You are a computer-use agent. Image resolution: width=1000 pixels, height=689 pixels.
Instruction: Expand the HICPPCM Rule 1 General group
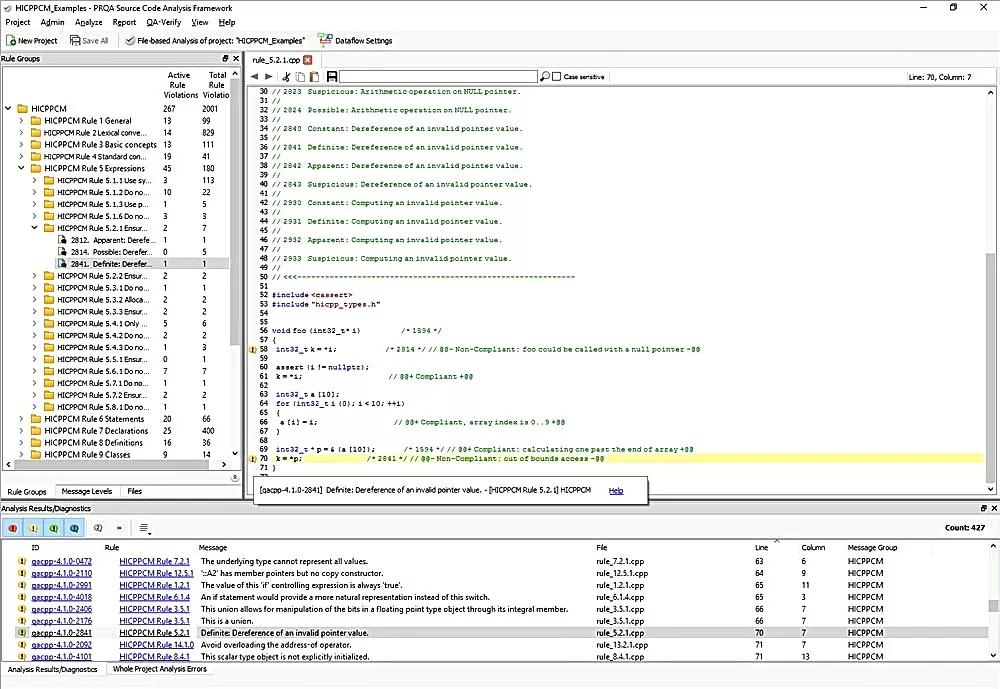click(x=21, y=121)
